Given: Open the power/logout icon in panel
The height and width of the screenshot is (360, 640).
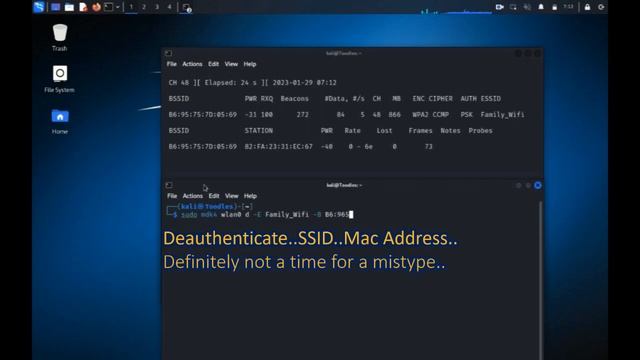Looking at the screenshot, I should (x=601, y=7).
